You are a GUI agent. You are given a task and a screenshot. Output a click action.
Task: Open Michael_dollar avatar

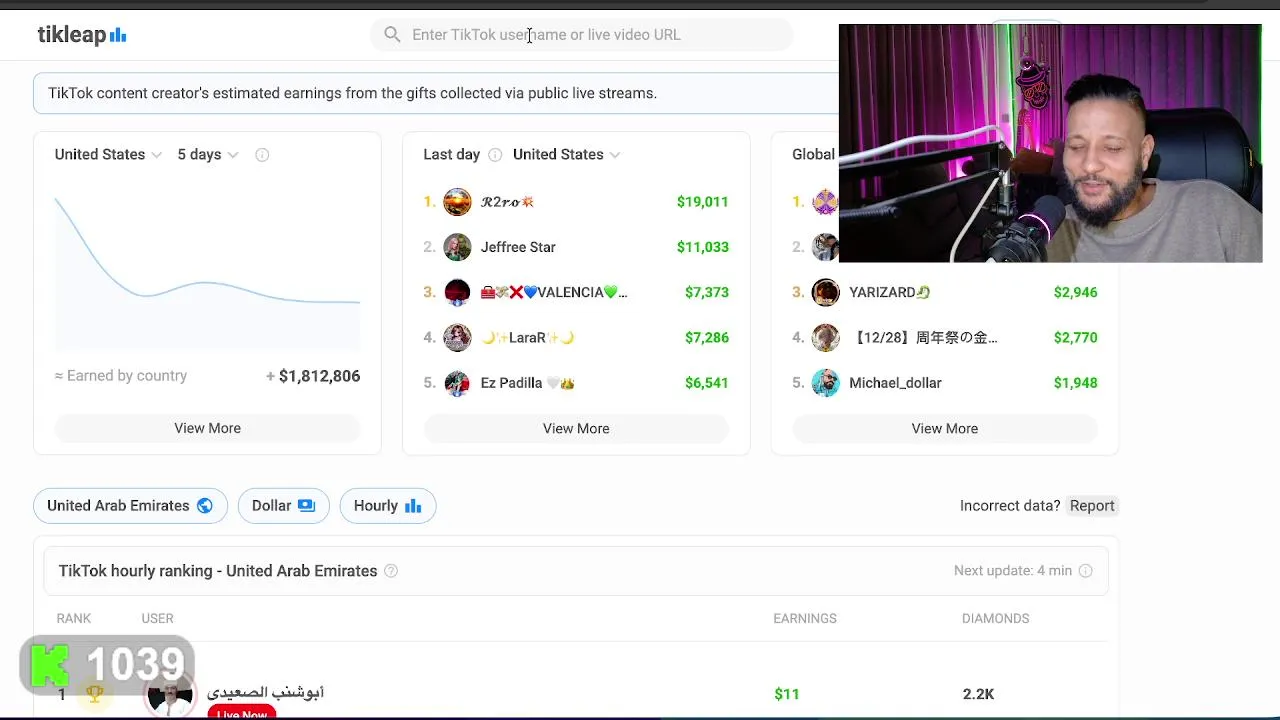pos(825,383)
